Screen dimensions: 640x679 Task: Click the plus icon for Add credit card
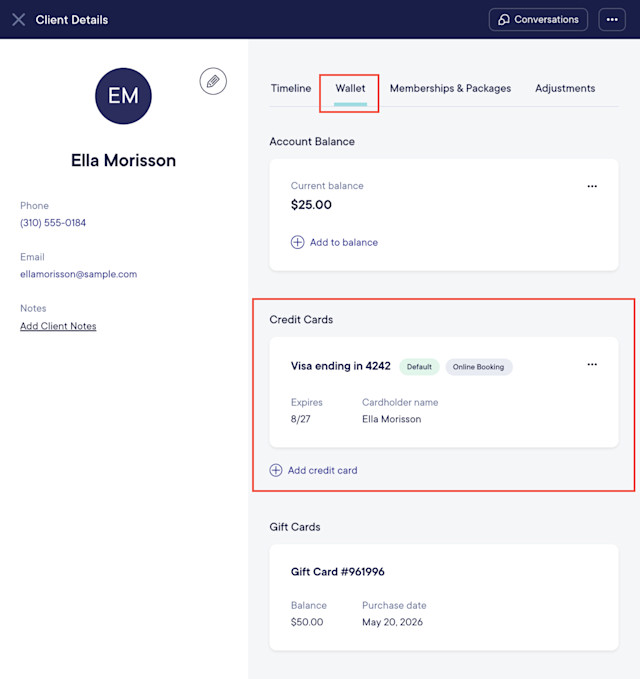point(276,470)
